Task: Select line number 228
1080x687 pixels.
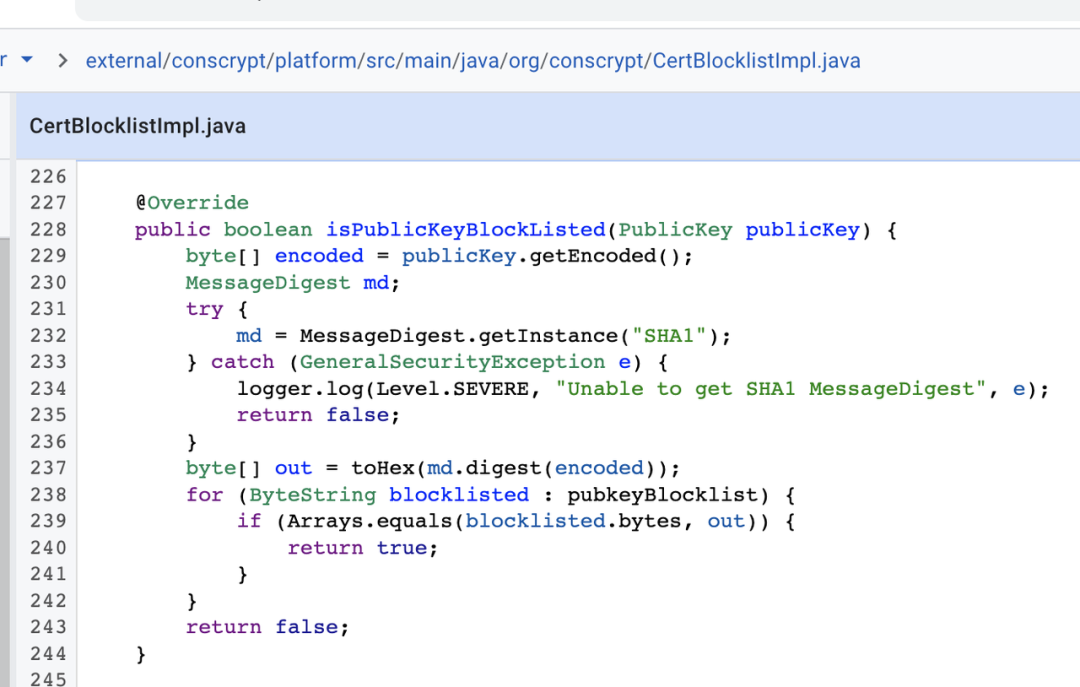Action: tap(48, 229)
